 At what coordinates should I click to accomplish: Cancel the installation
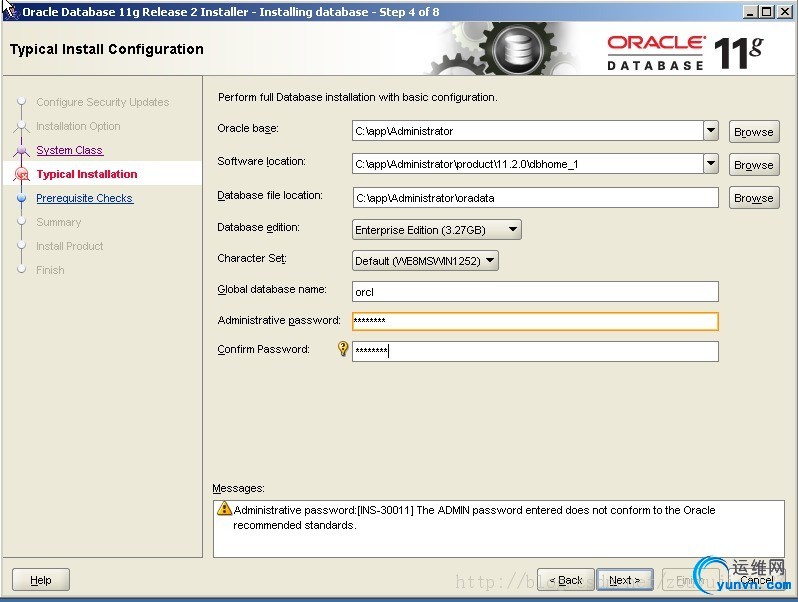tap(756, 580)
